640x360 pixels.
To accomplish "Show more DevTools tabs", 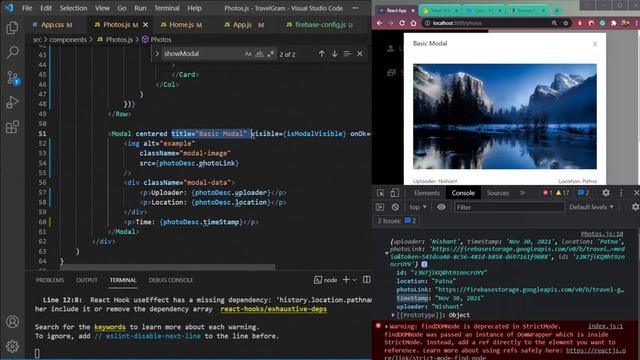I will 523,193.
